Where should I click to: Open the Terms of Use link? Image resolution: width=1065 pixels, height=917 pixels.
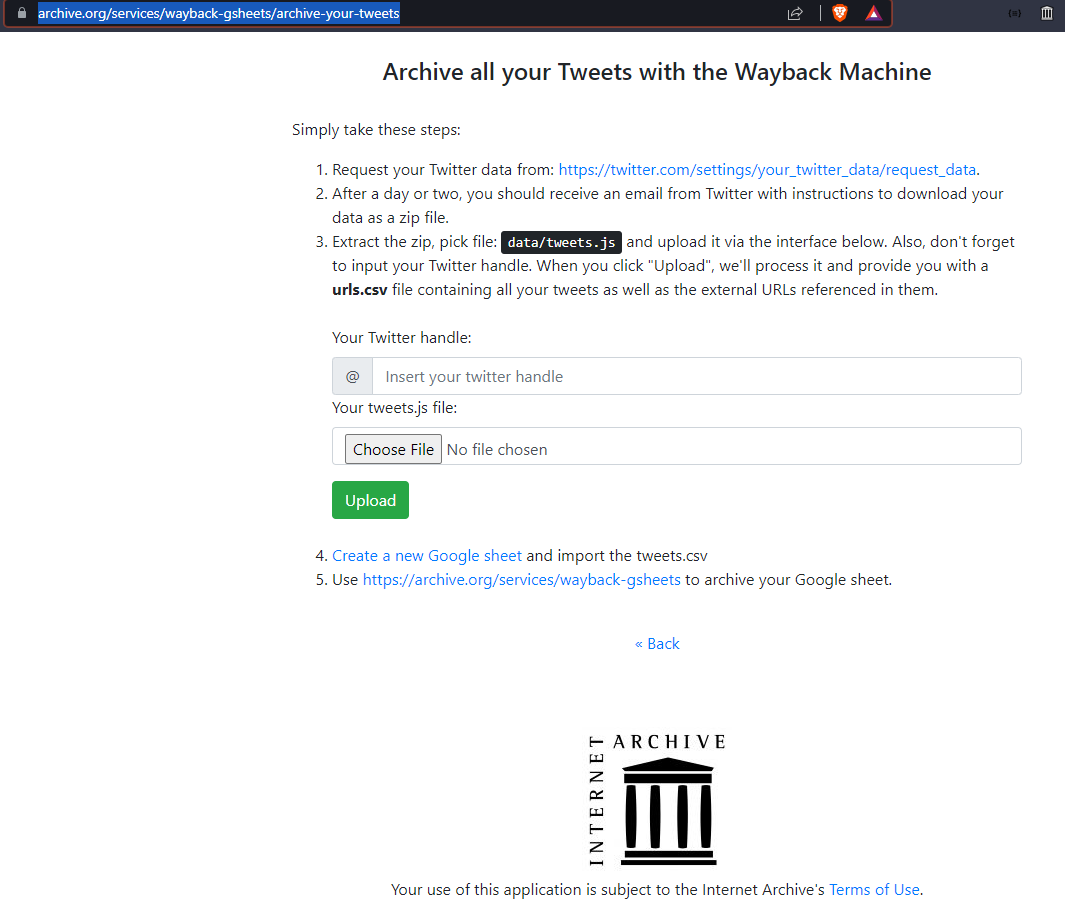[x=874, y=889]
